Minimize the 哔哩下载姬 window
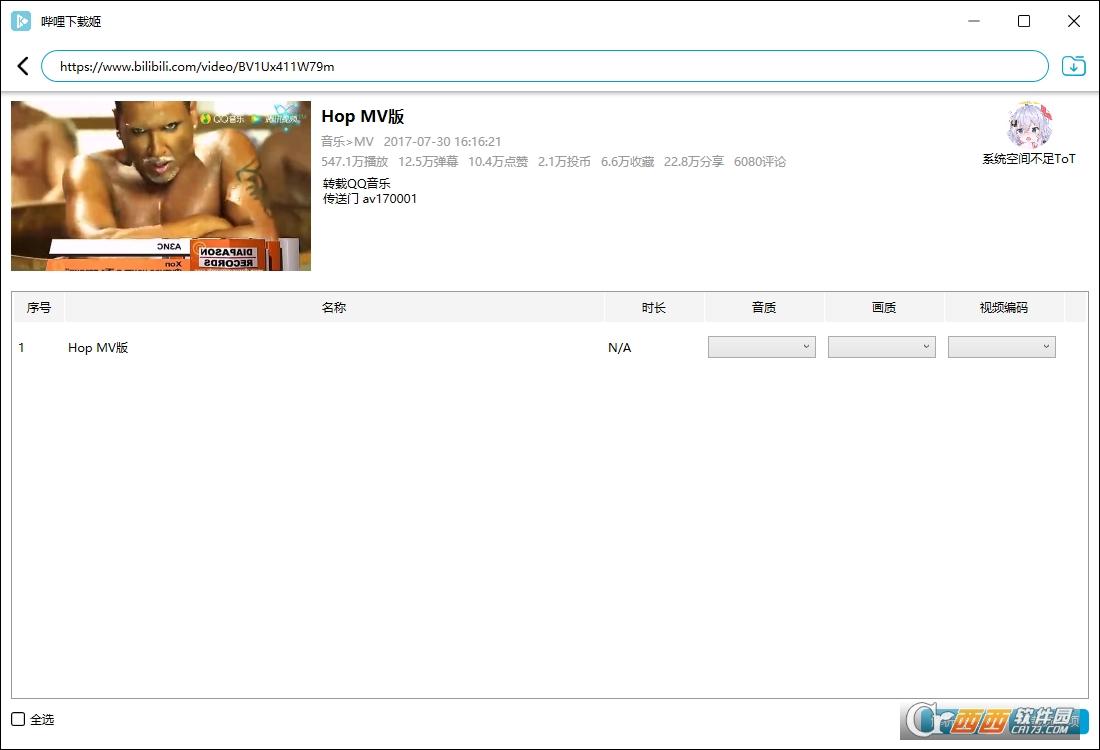The image size is (1100, 750). click(974, 21)
